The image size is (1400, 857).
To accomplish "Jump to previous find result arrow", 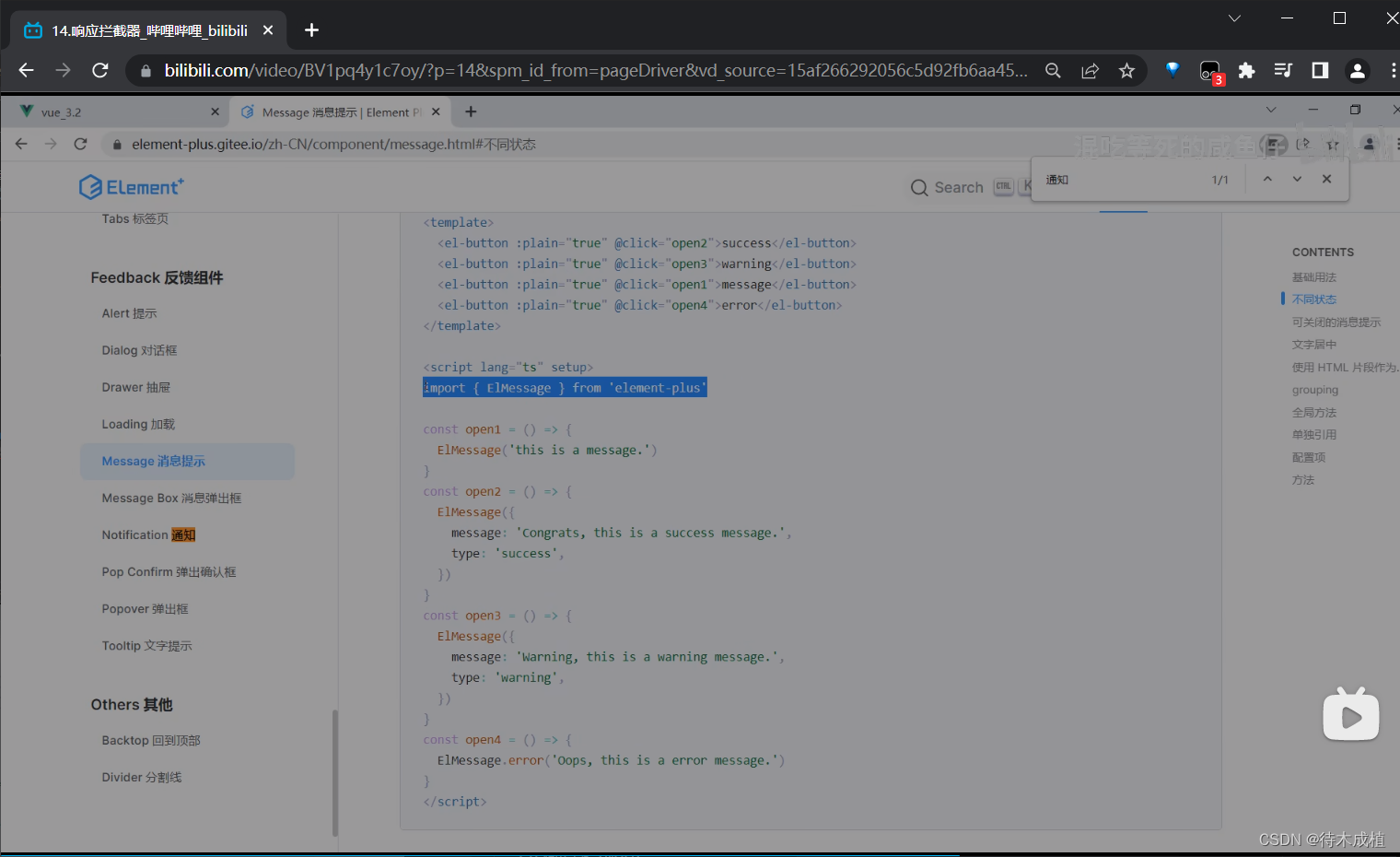I will 1267,179.
